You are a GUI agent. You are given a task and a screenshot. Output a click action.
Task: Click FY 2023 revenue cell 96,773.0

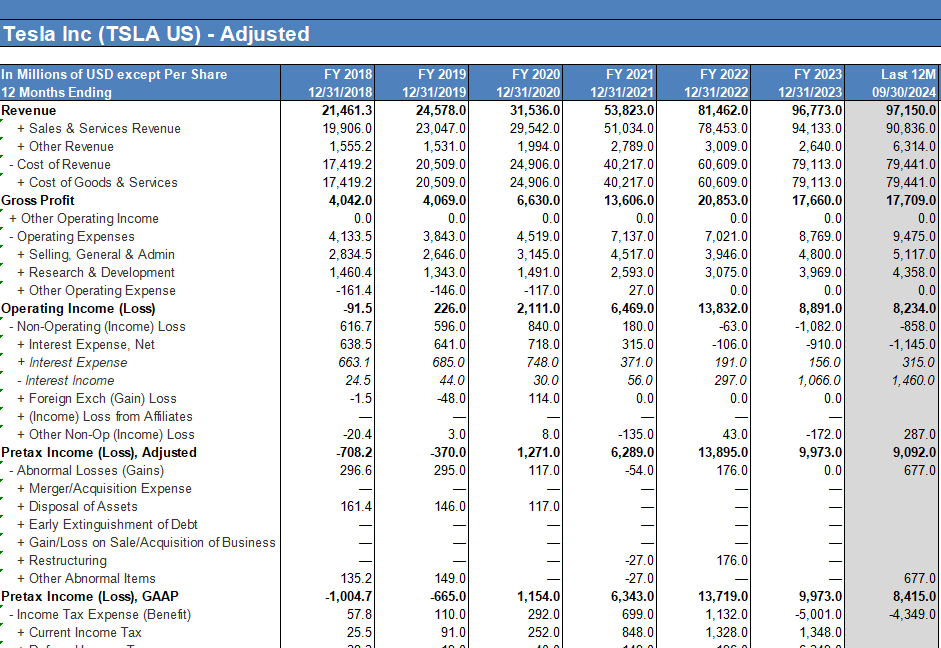(x=817, y=110)
